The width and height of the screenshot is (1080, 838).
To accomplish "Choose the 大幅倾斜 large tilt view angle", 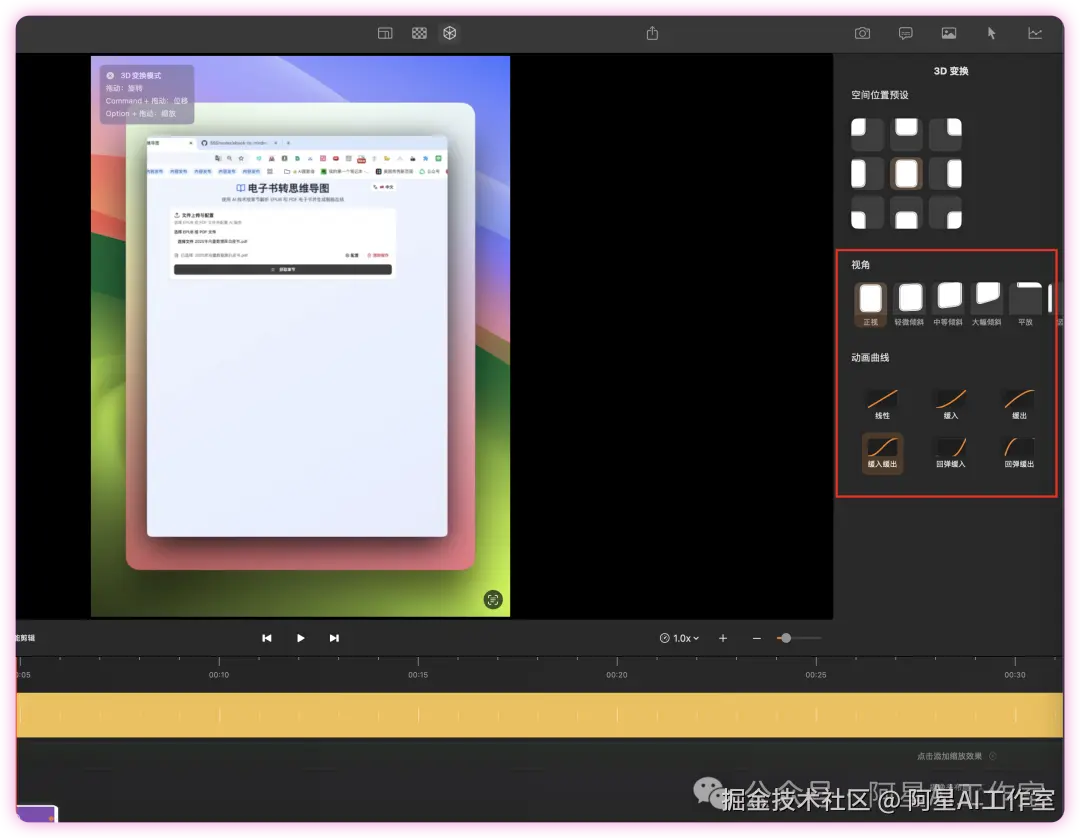I will click(986, 304).
